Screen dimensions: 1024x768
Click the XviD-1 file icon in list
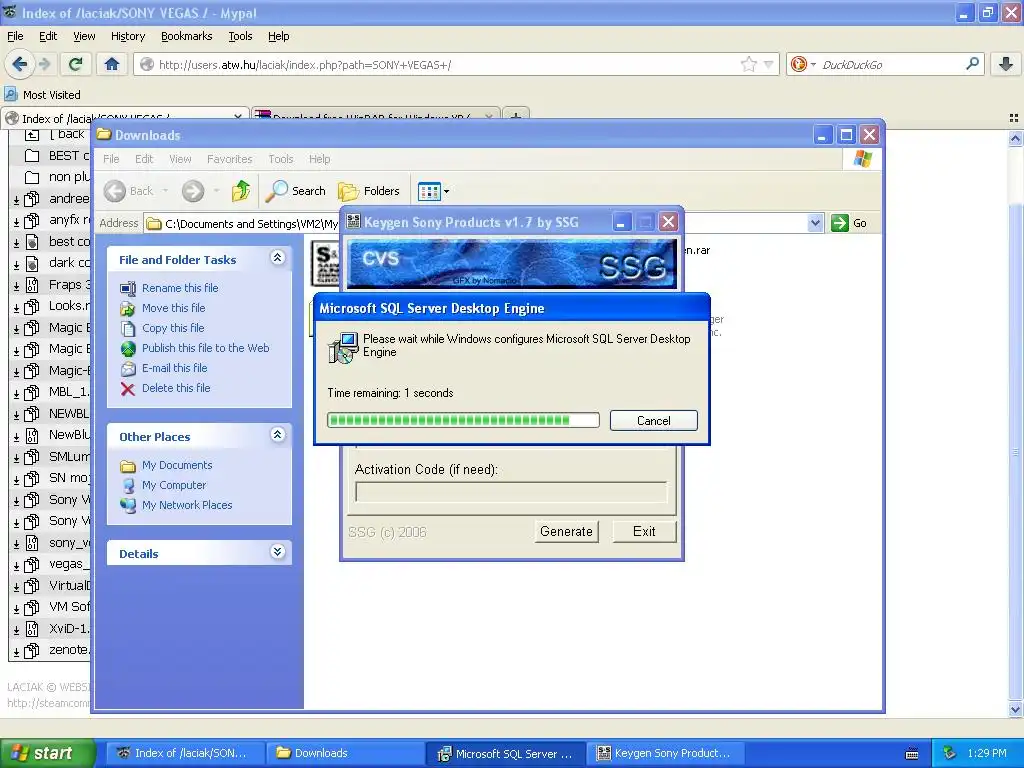(31, 629)
